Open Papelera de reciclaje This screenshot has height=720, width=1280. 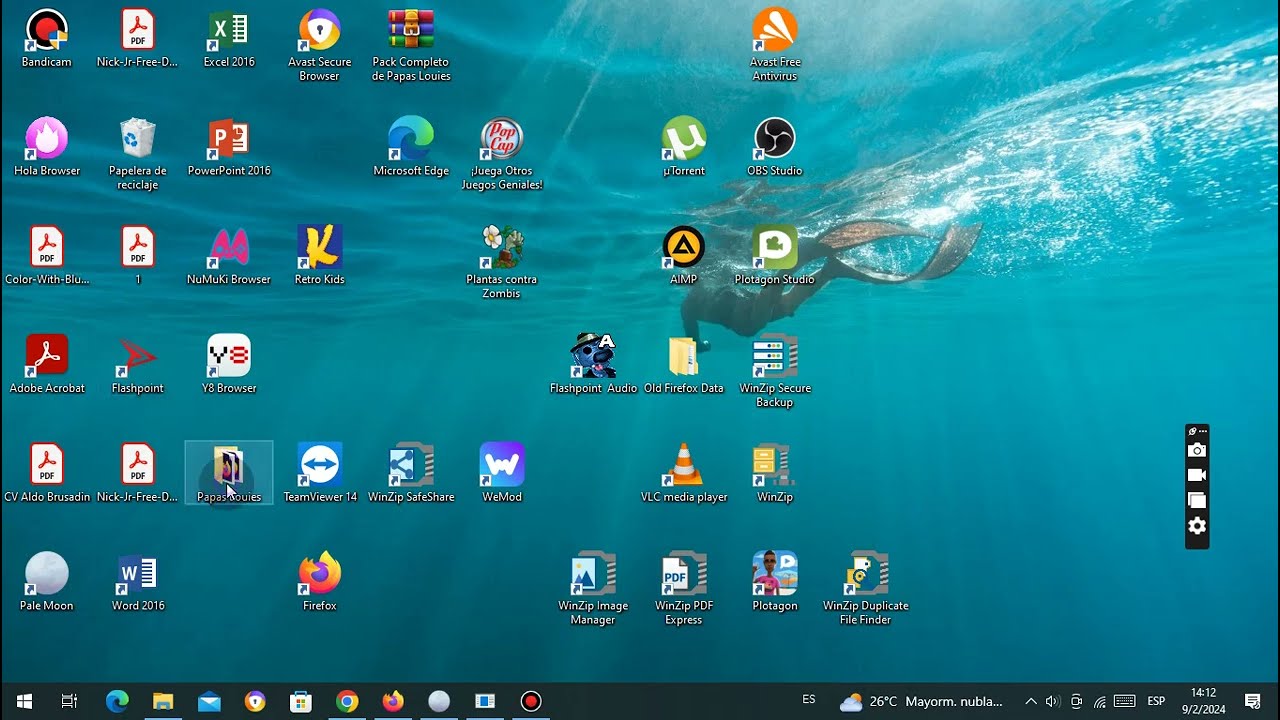(x=138, y=154)
